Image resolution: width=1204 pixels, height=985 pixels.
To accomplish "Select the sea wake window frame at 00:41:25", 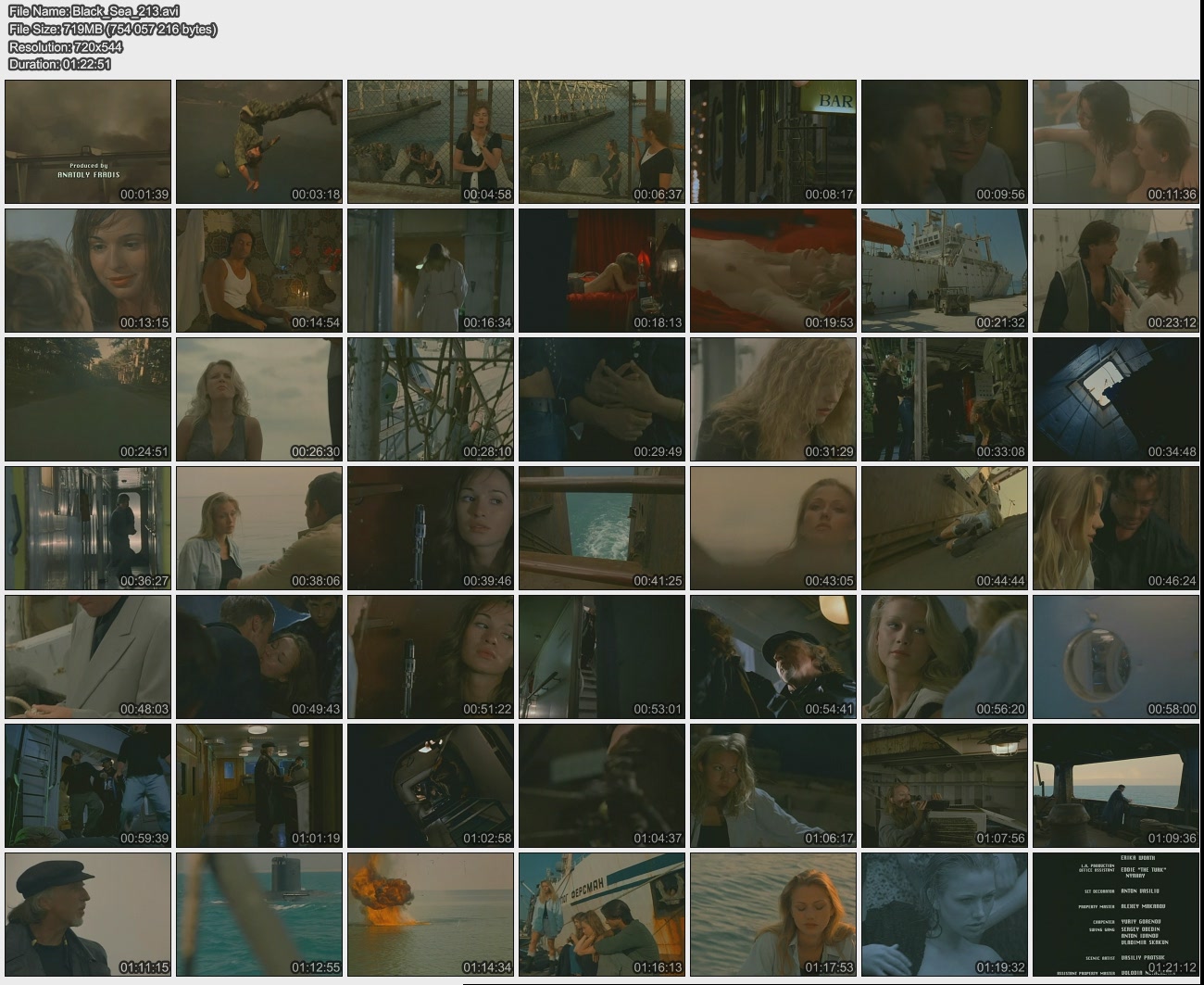I will coord(602,528).
